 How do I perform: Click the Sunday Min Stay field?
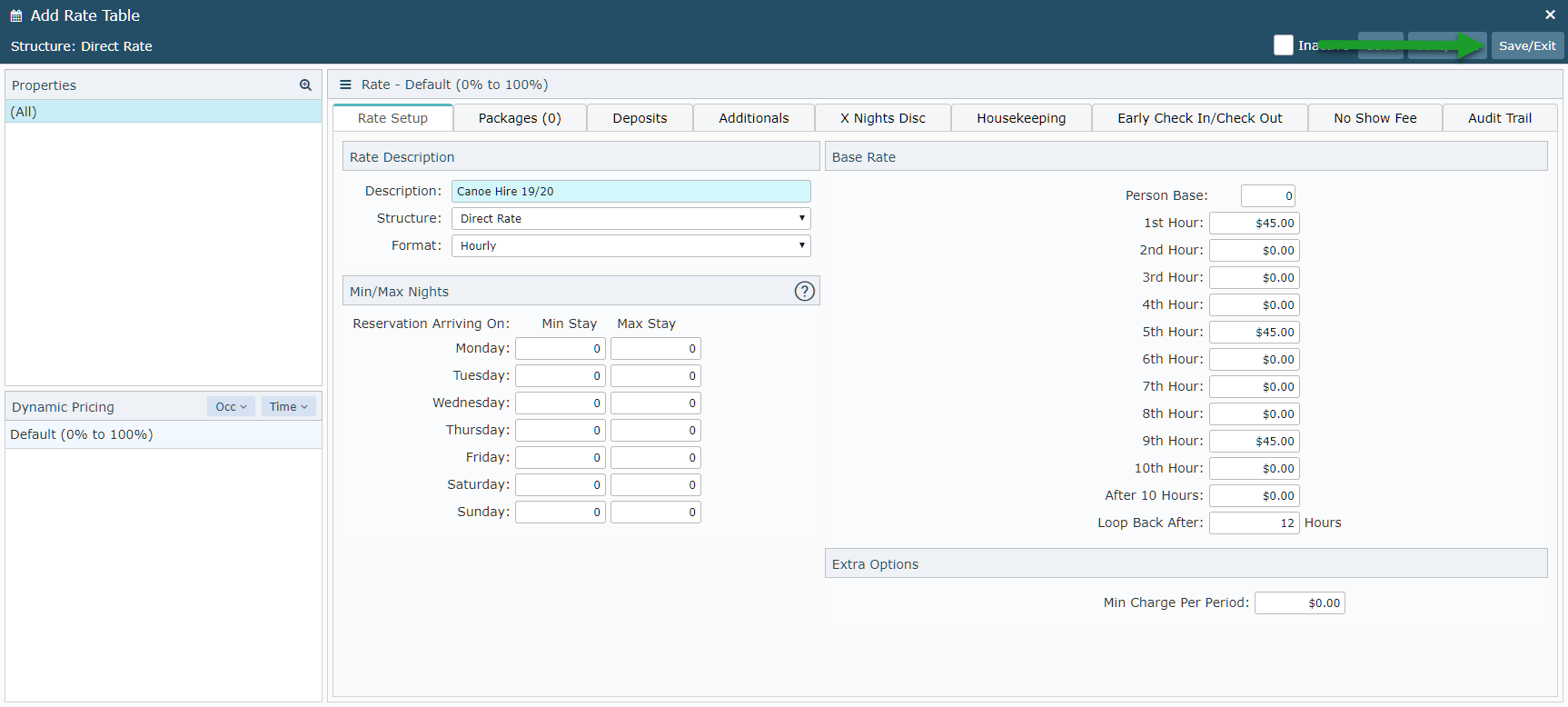(560, 513)
